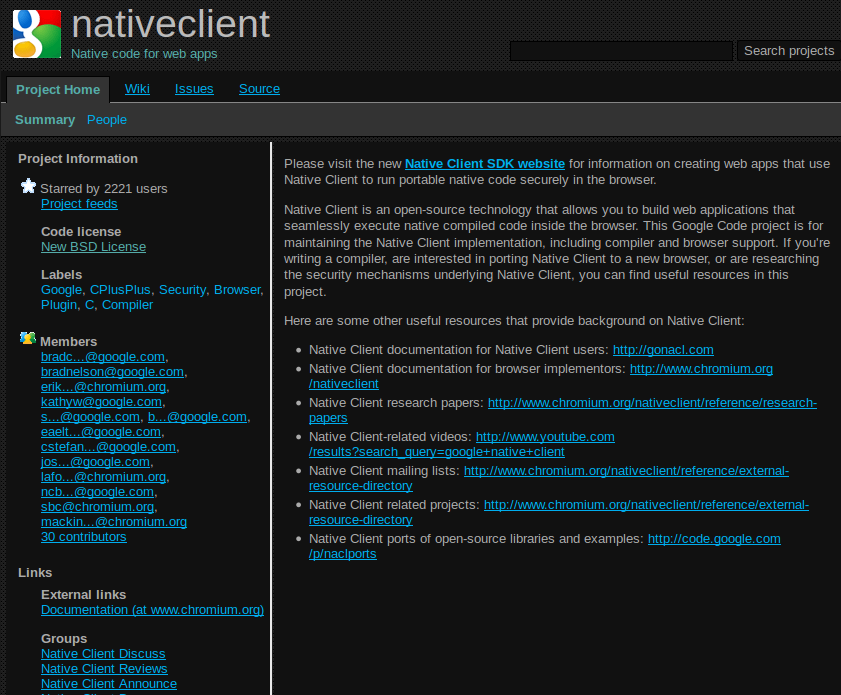The image size is (841, 695).
Task: View the 30 contributors link
Action: [x=84, y=537]
